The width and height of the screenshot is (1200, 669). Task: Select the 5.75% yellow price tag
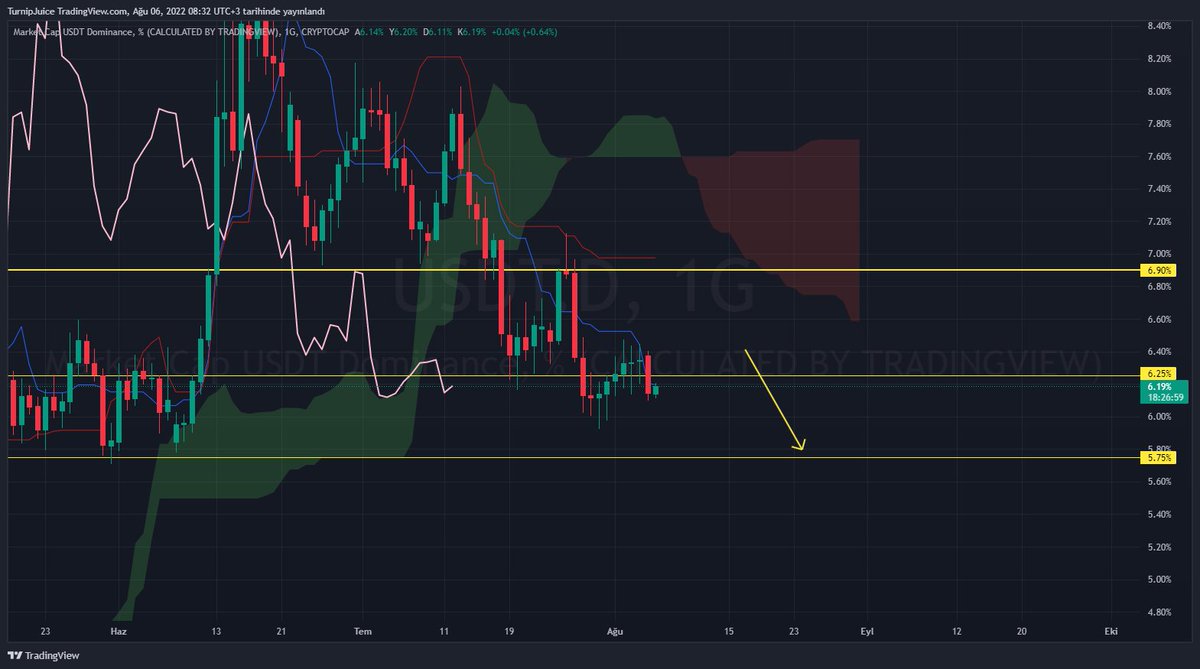(1160, 458)
